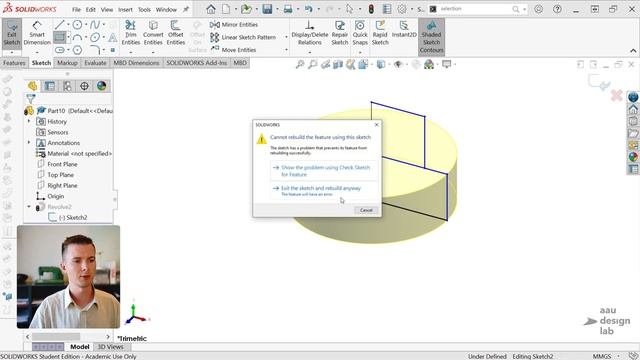This screenshot has height=360, width=640.
Task: Click the Print icon
Action: [x=288, y=9]
